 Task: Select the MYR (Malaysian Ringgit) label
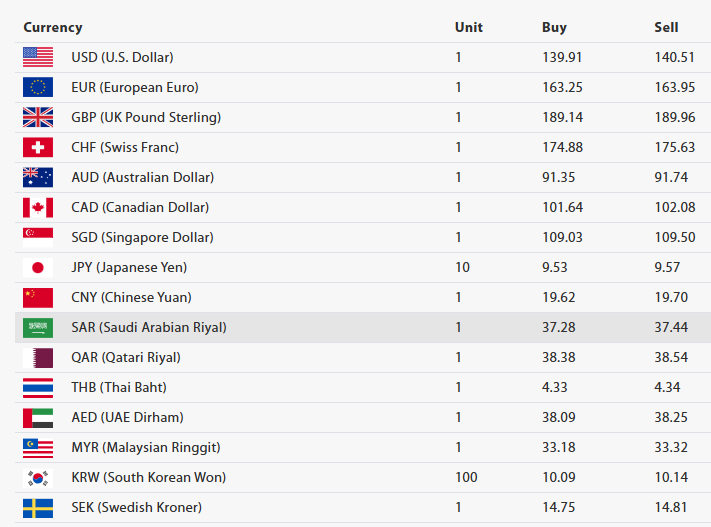146,447
